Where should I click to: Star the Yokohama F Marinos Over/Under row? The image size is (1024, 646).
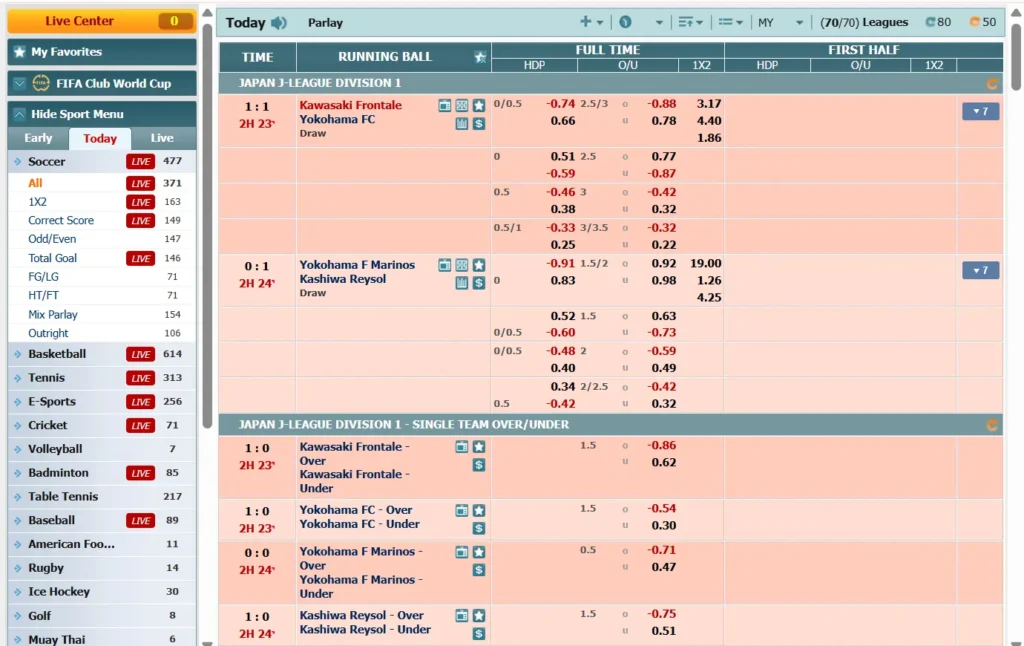click(479, 552)
